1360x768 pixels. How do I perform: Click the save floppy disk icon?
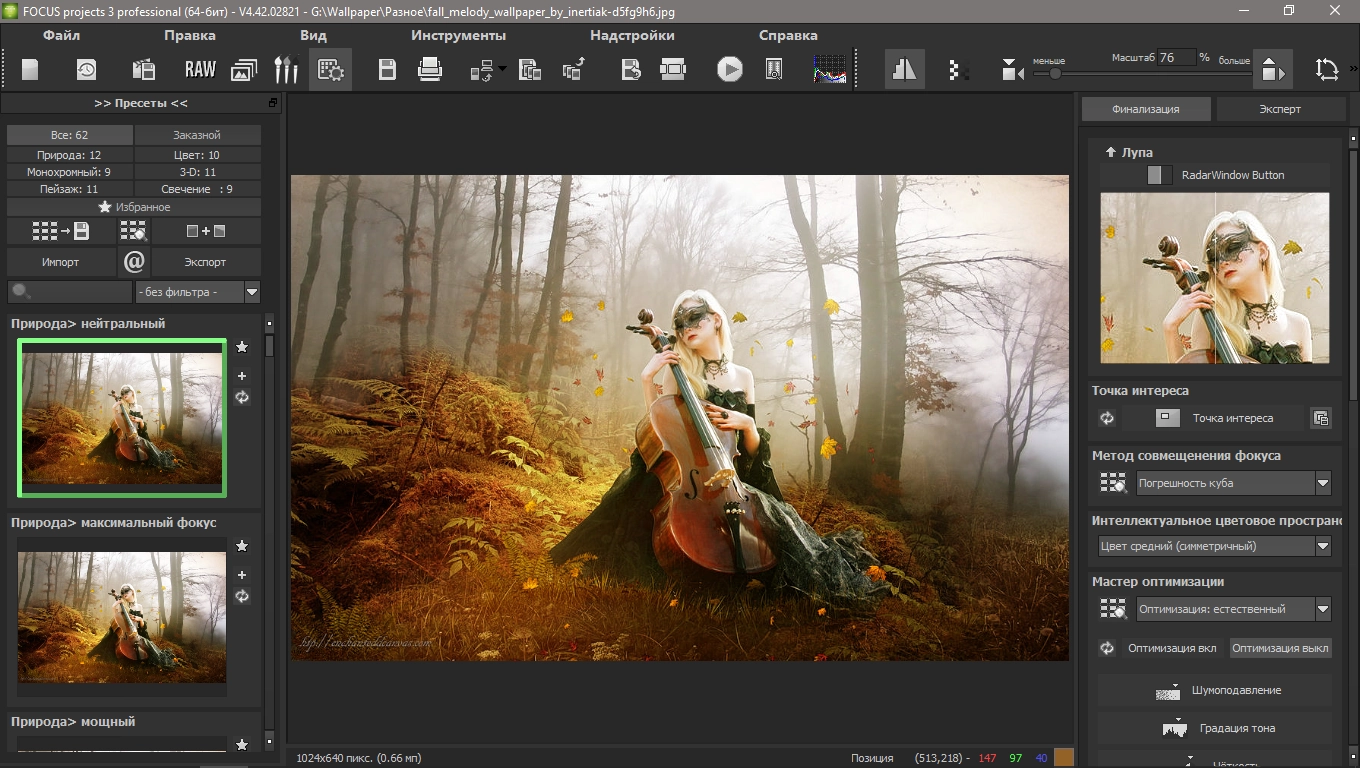pyautogui.click(x=388, y=69)
